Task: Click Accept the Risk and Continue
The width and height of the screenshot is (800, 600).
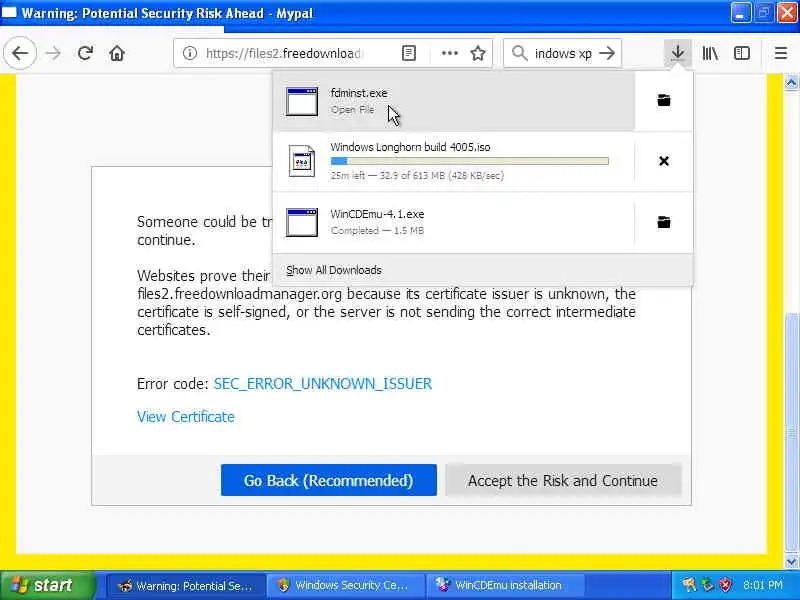Action: (563, 480)
